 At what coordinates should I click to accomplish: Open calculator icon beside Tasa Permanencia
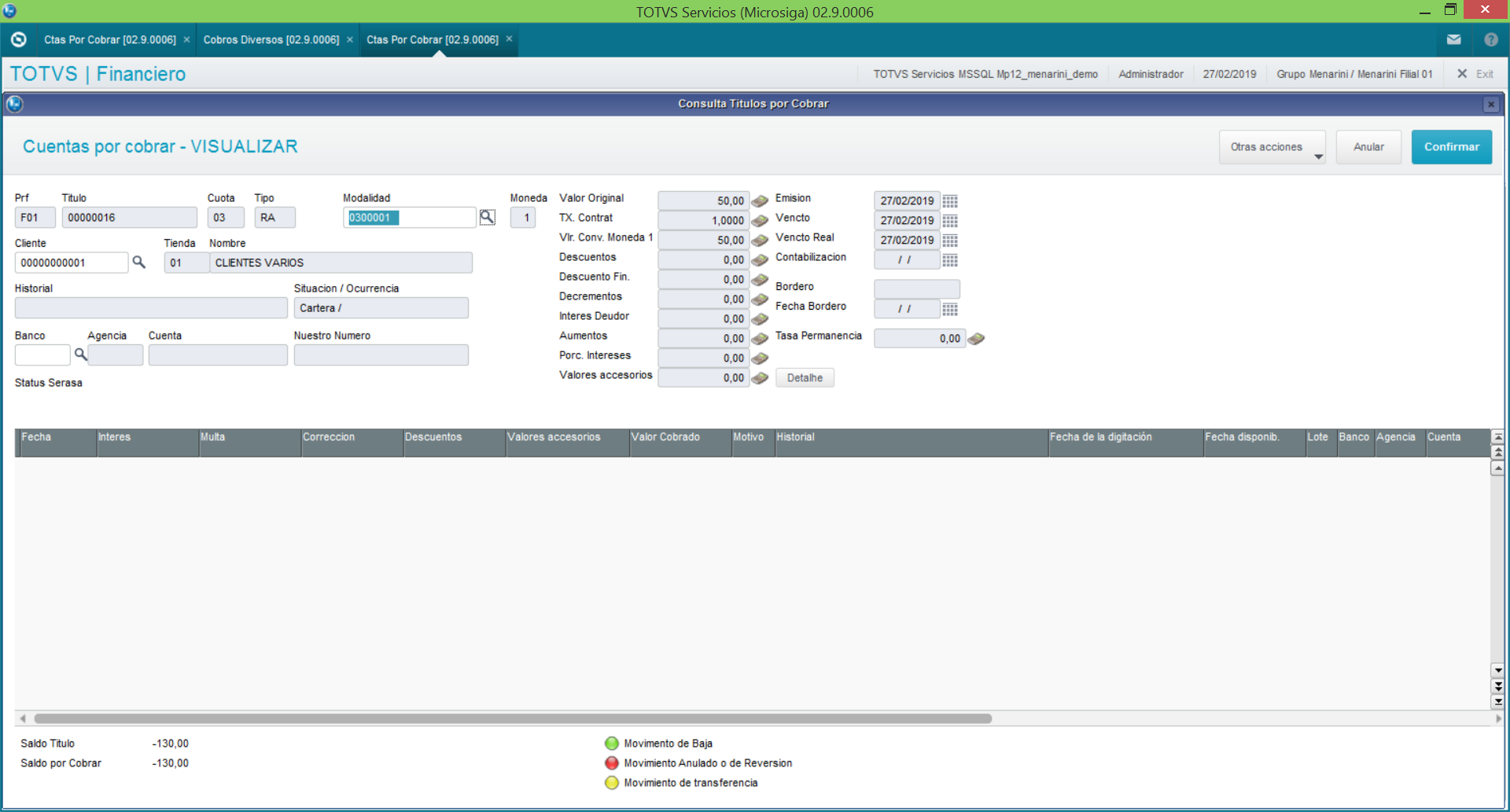point(976,339)
